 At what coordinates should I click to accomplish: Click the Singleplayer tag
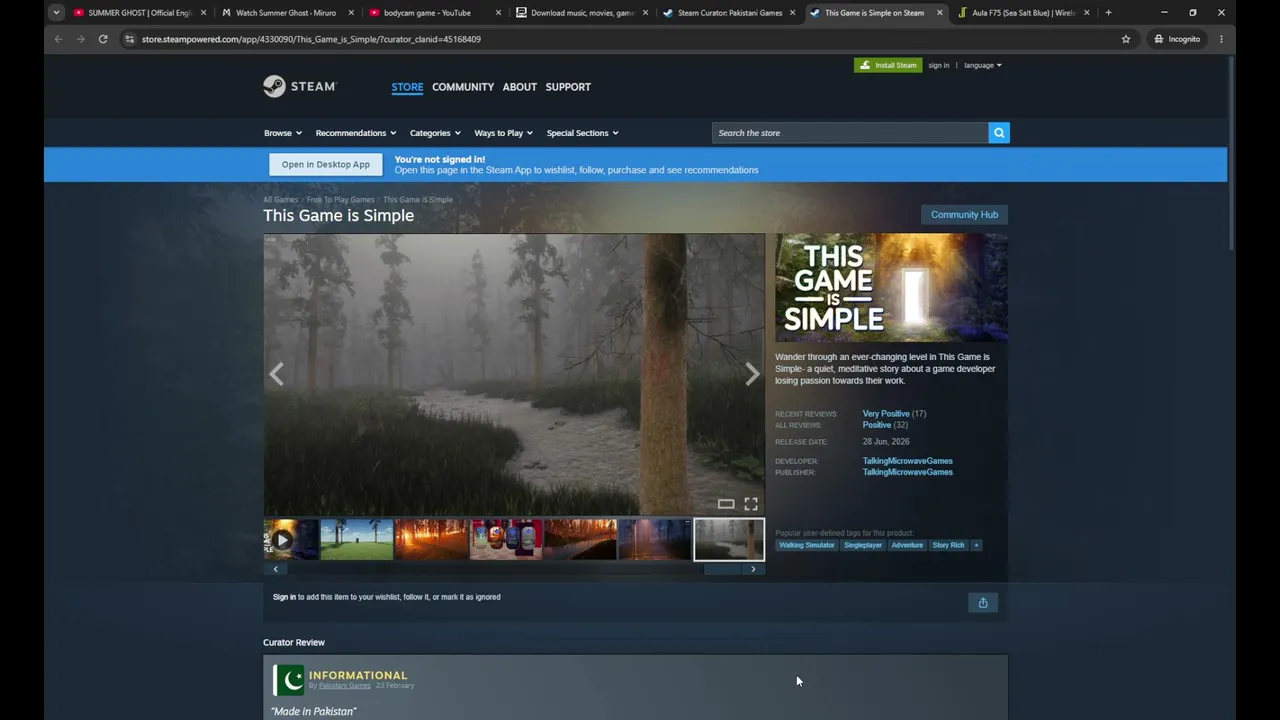click(863, 545)
